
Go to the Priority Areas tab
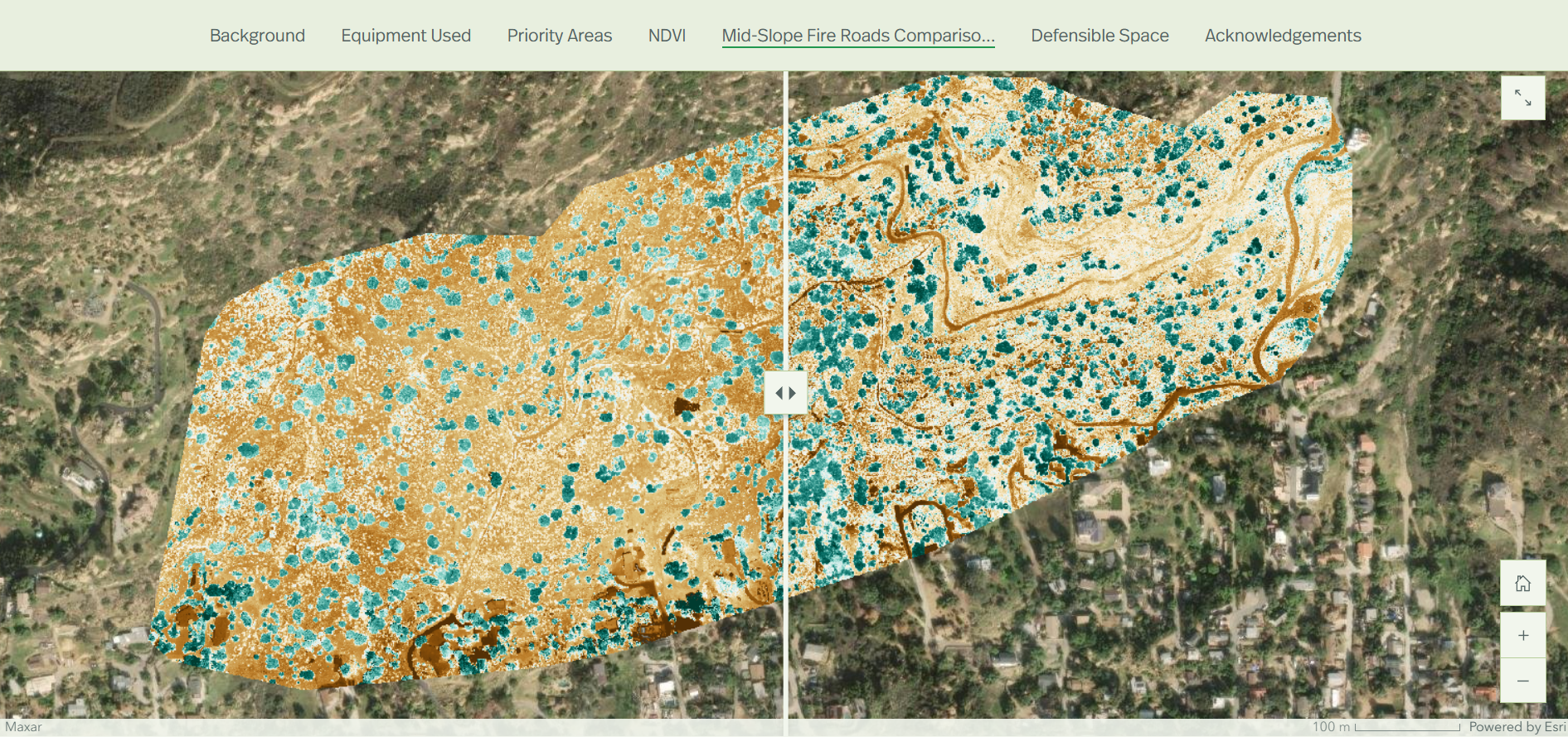[x=559, y=36]
